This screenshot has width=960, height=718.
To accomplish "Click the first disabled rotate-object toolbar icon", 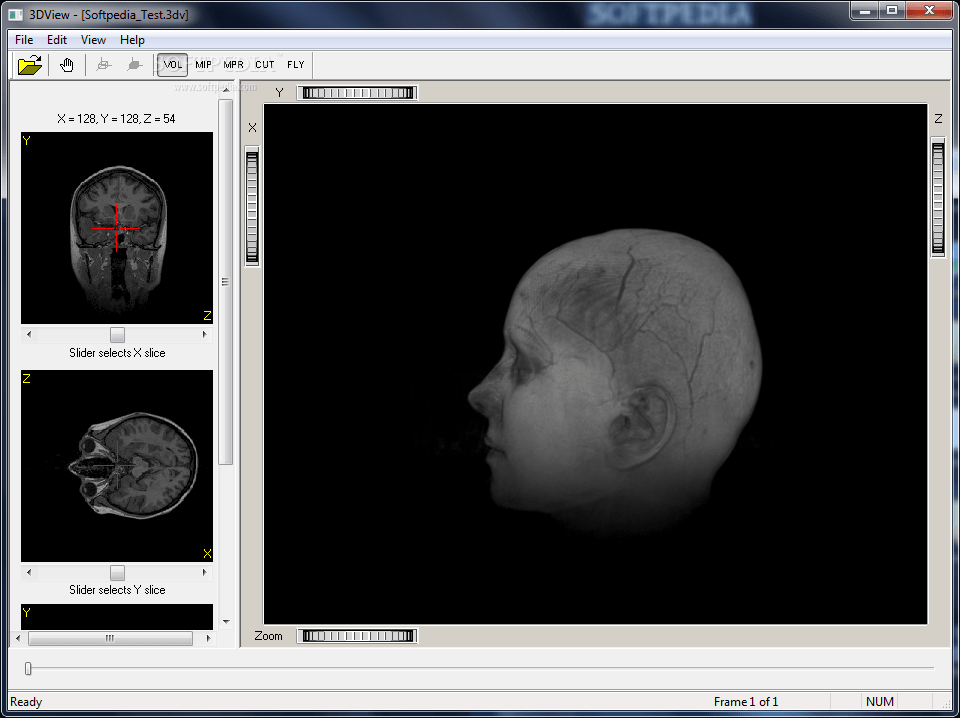I will (x=104, y=65).
